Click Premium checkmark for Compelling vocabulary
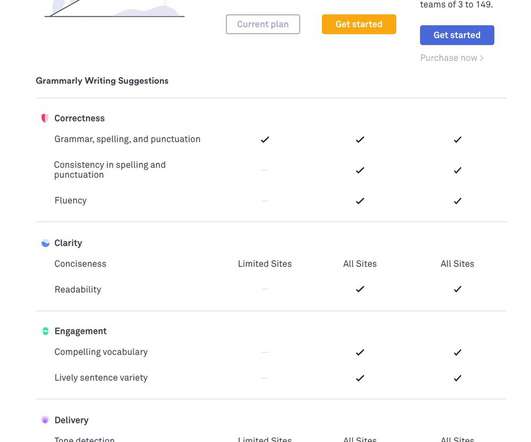 360,352
